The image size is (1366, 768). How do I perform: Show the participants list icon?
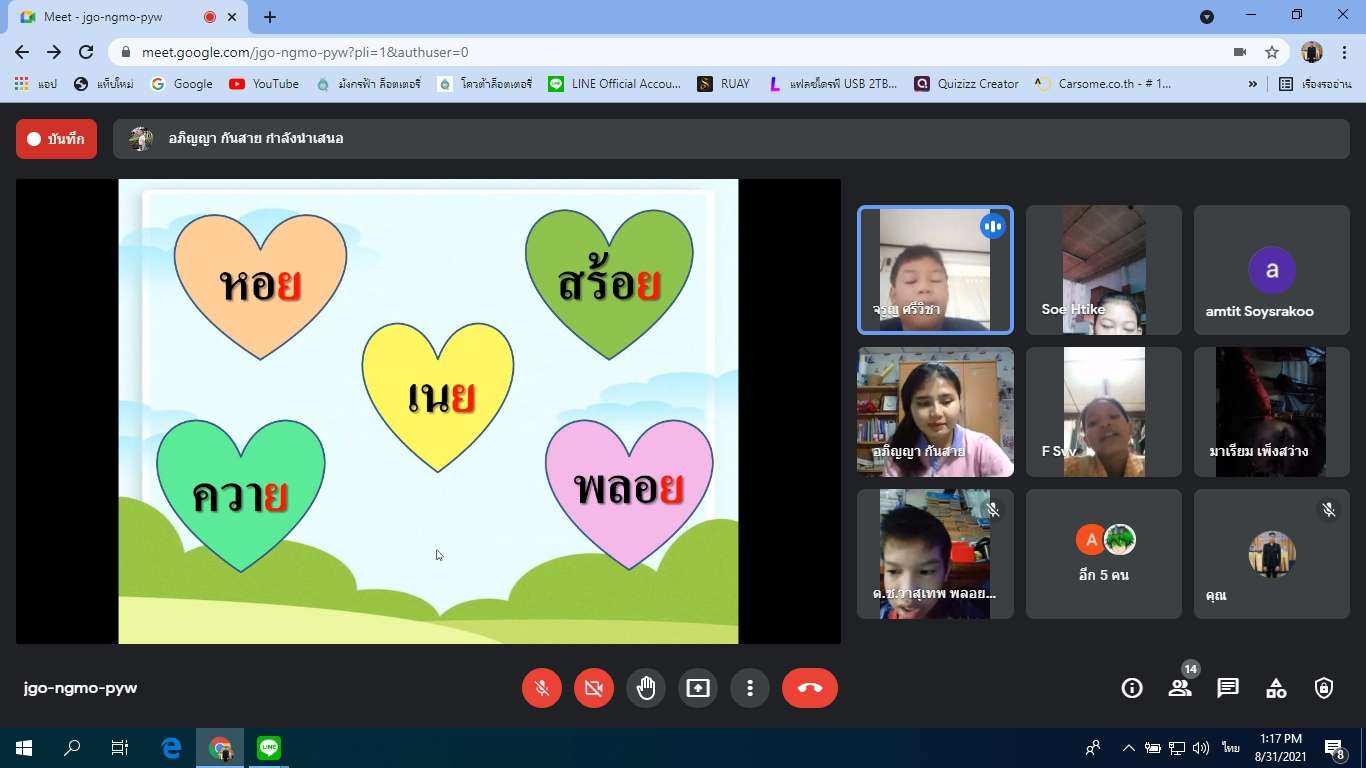coord(1180,688)
